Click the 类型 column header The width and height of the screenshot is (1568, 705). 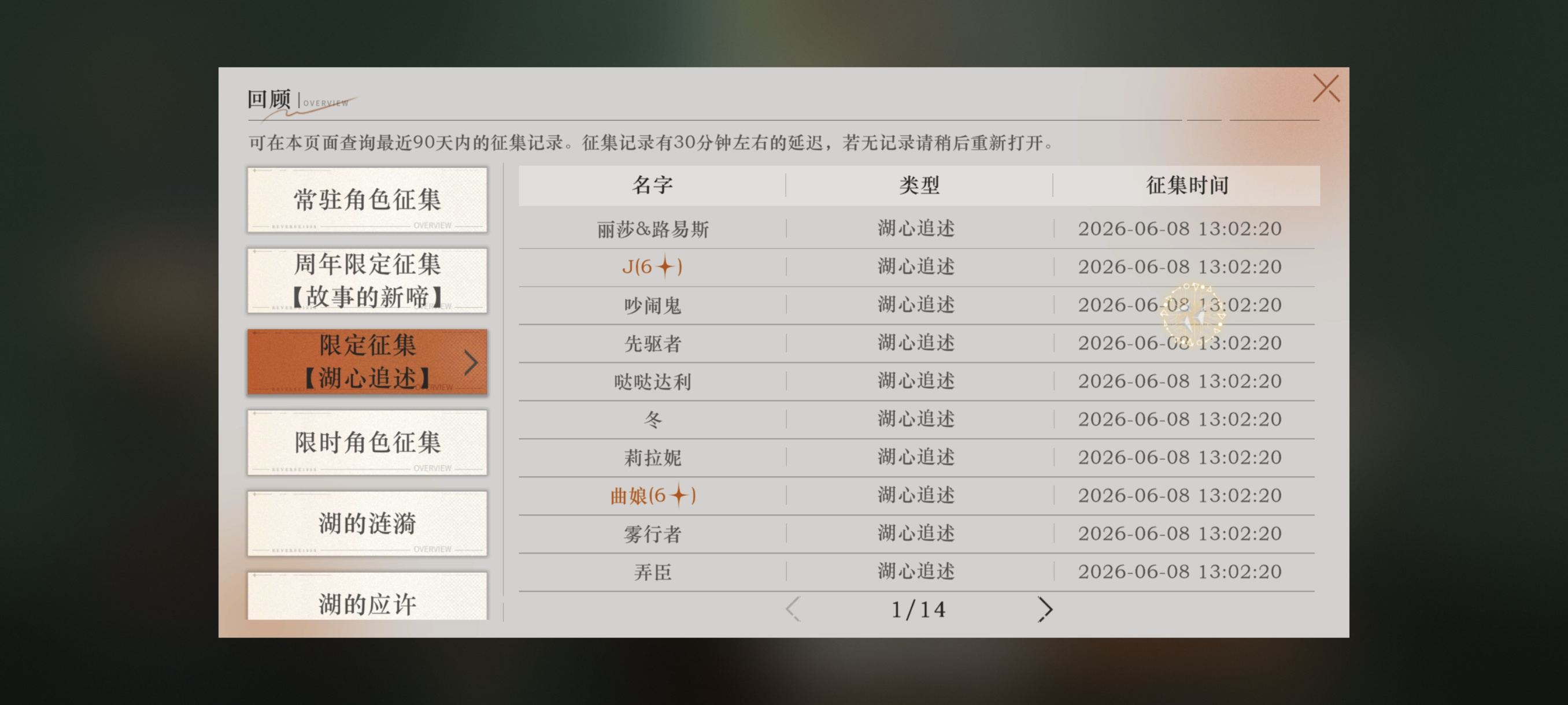919,185
